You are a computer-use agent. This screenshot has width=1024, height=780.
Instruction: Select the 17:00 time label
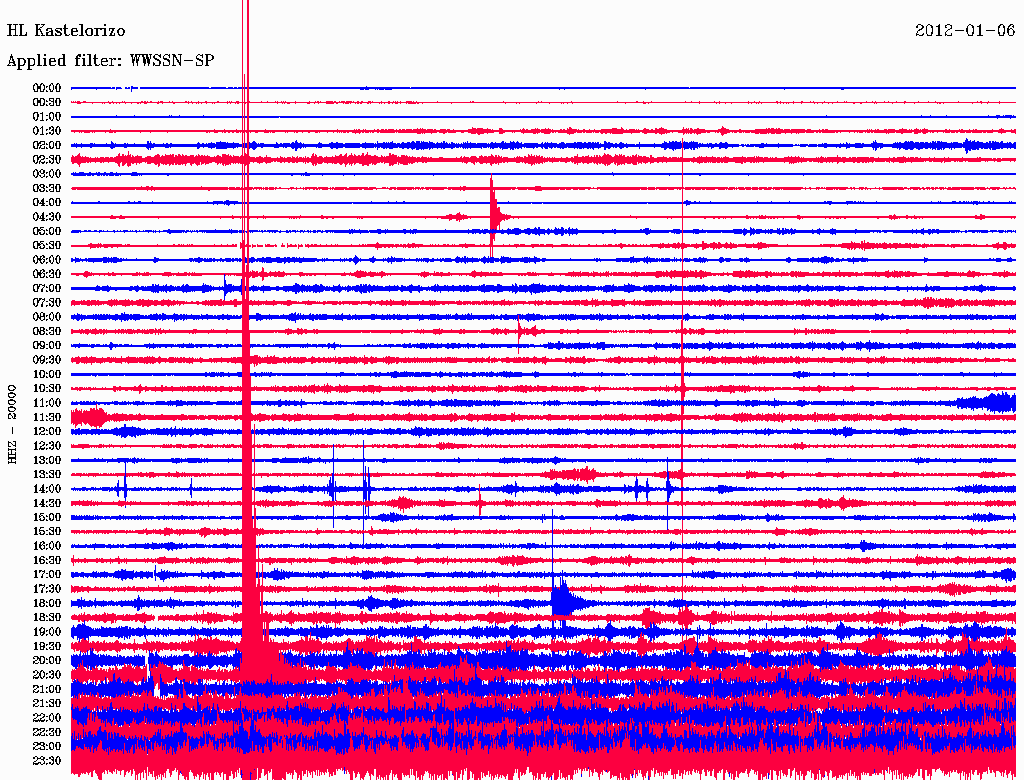(x=47, y=574)
